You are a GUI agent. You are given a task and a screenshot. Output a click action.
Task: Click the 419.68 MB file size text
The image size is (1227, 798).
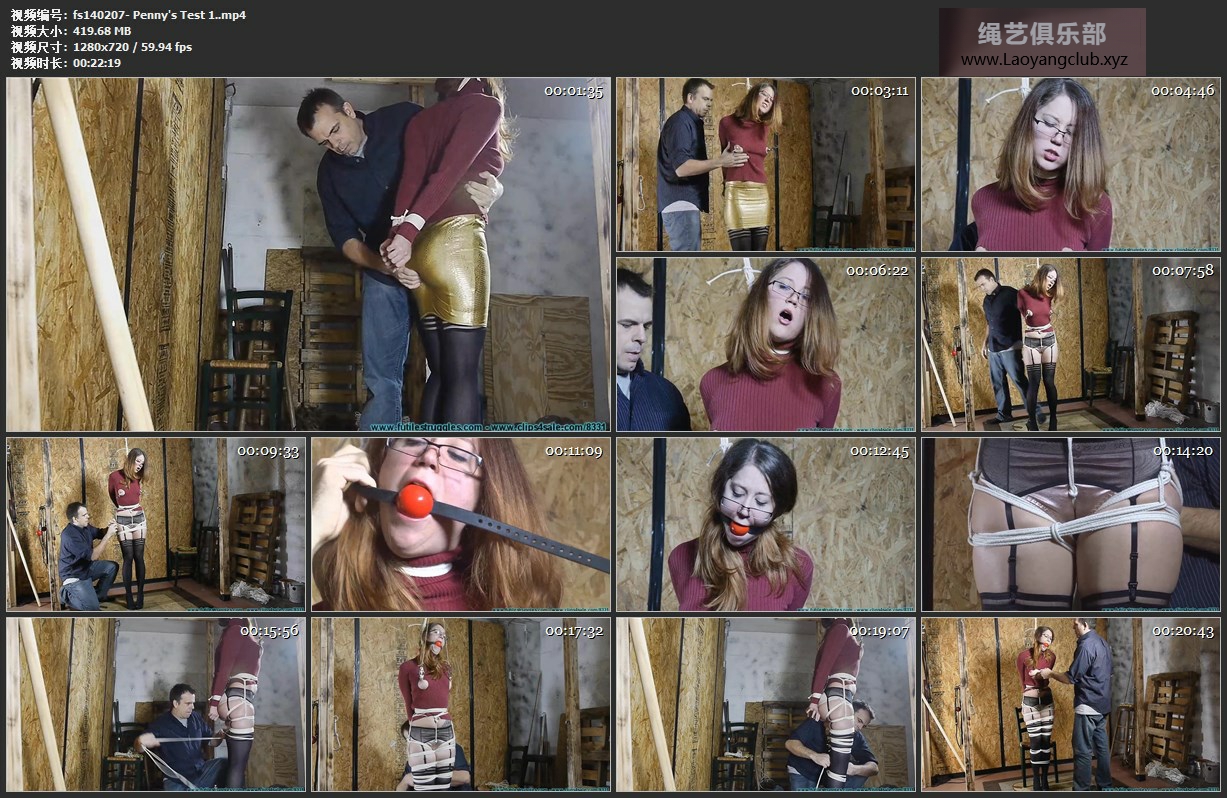101,31
